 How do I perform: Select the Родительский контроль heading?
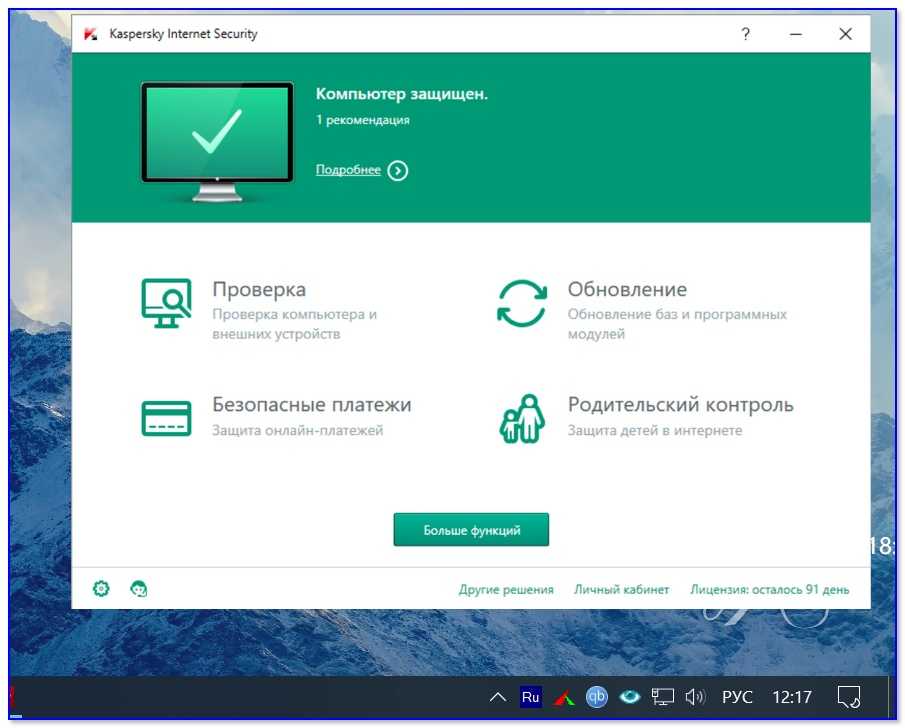[x=680, y=405]
